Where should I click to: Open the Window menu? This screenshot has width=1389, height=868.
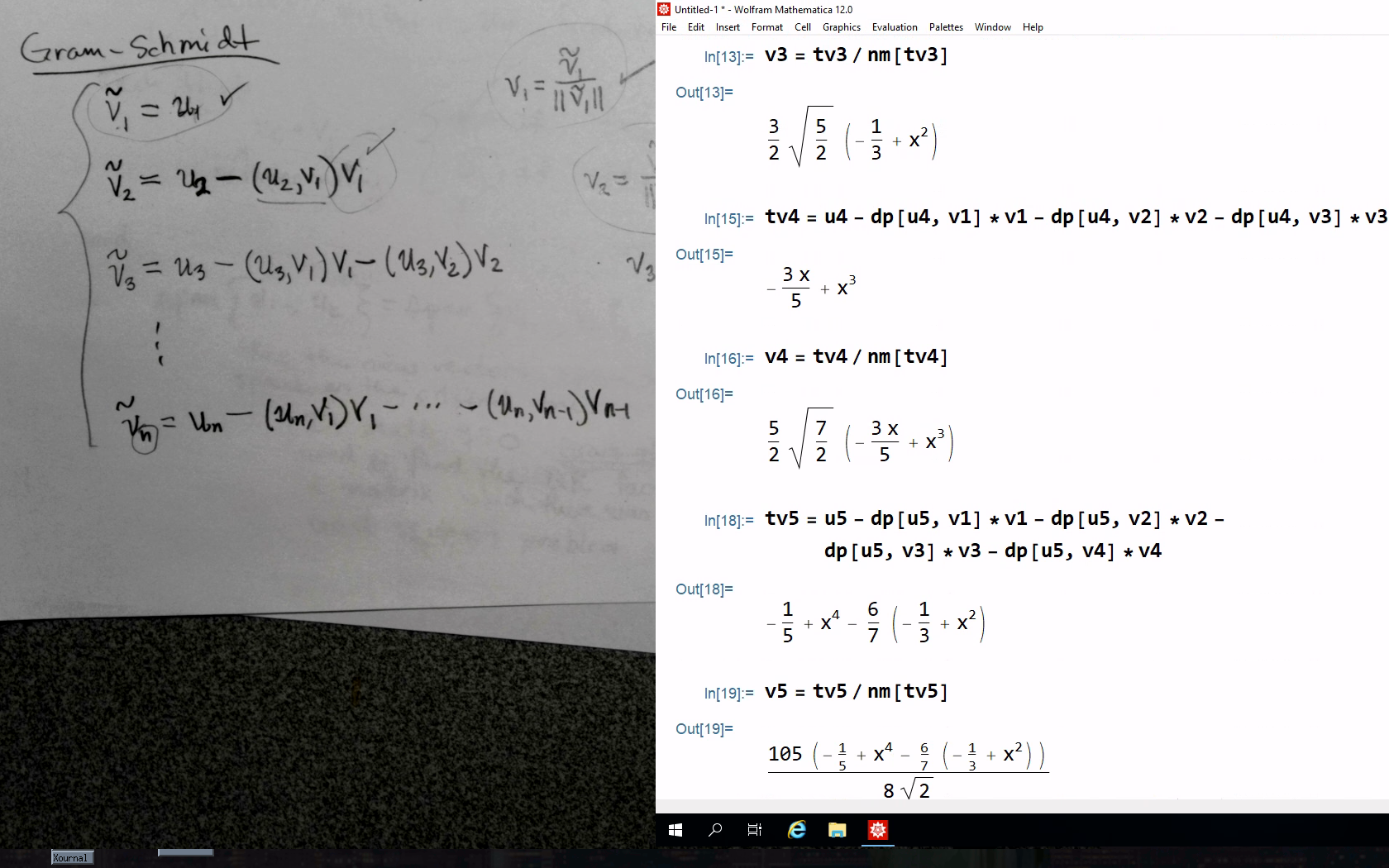tap(993, 27)
